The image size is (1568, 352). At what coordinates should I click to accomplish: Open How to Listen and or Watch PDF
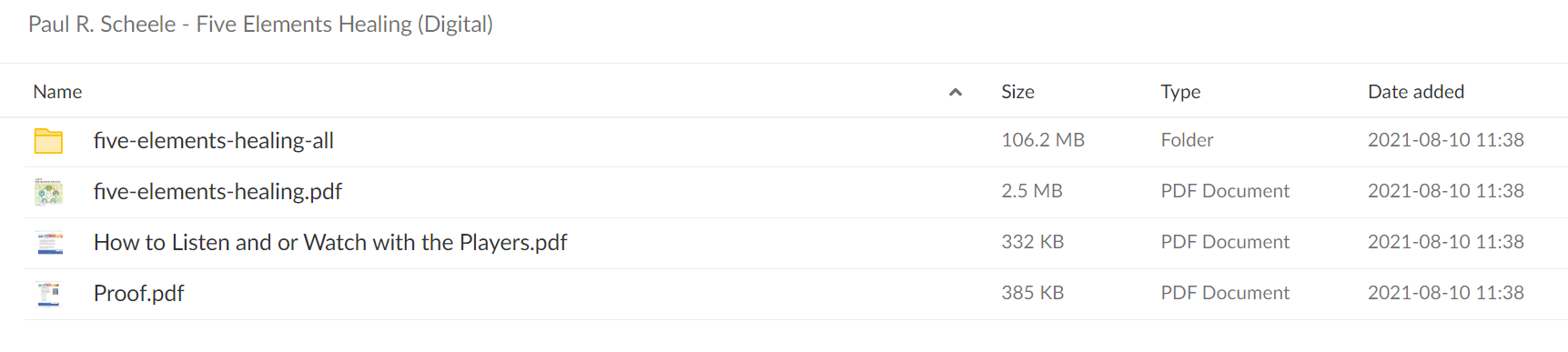click(x=330, y=243)
